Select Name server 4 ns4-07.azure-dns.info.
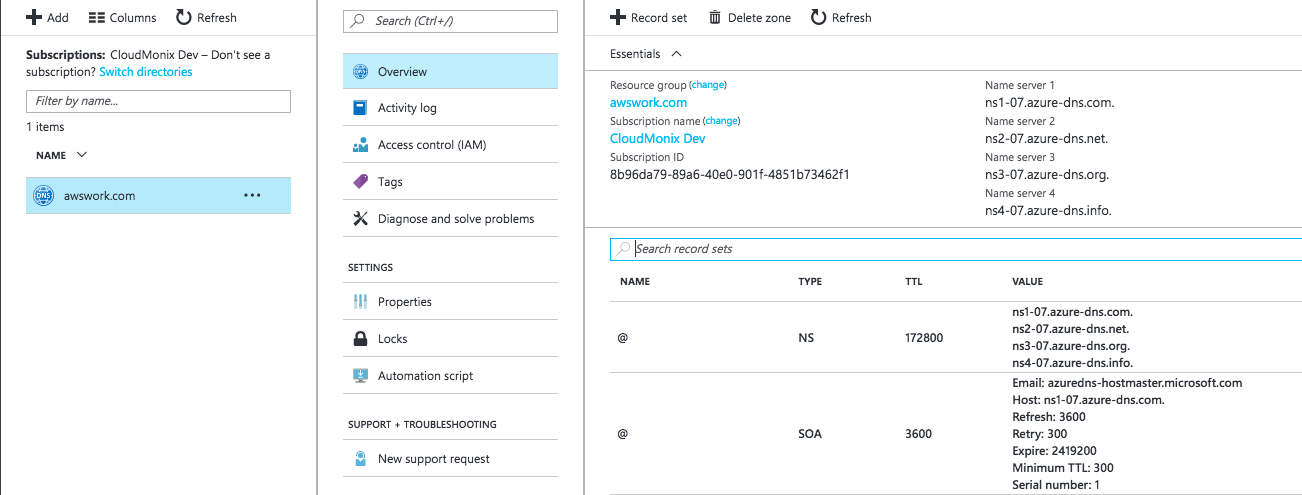Image resolution: width=1302 pixels, height=495 pixels. [x=1048, y=211]
